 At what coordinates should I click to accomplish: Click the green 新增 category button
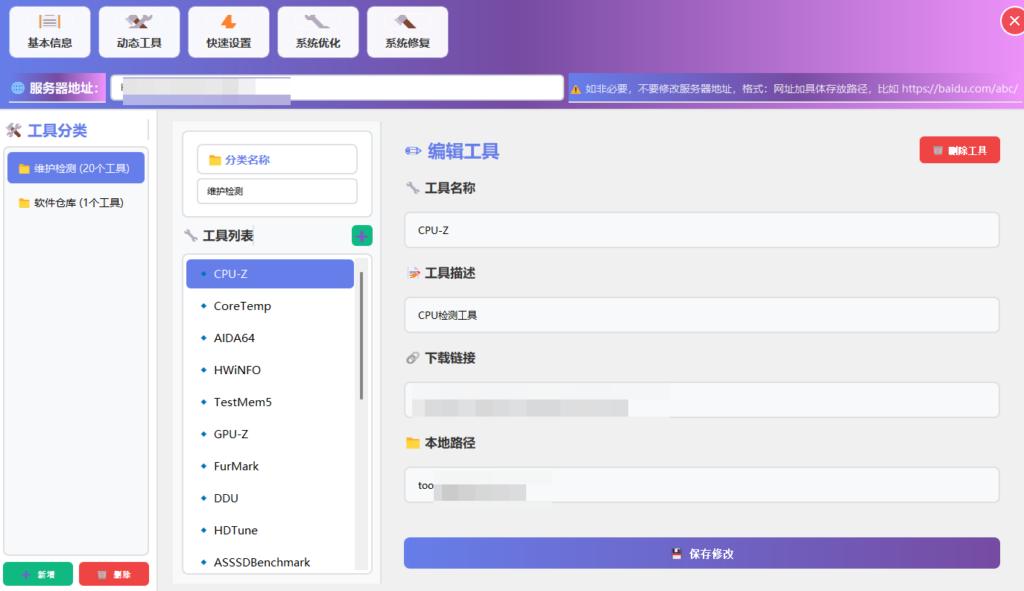point(38,574)
